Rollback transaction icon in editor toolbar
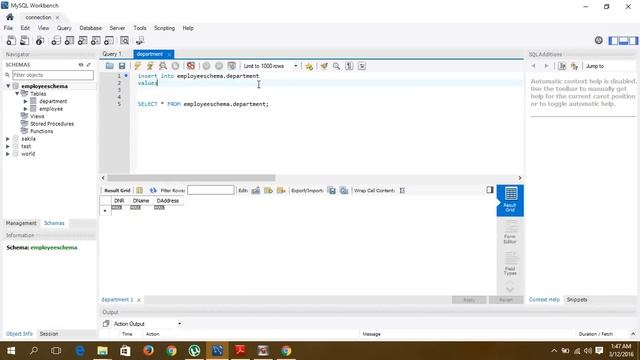This screenshot has width=640, height=360. click(x=219, y=66)
